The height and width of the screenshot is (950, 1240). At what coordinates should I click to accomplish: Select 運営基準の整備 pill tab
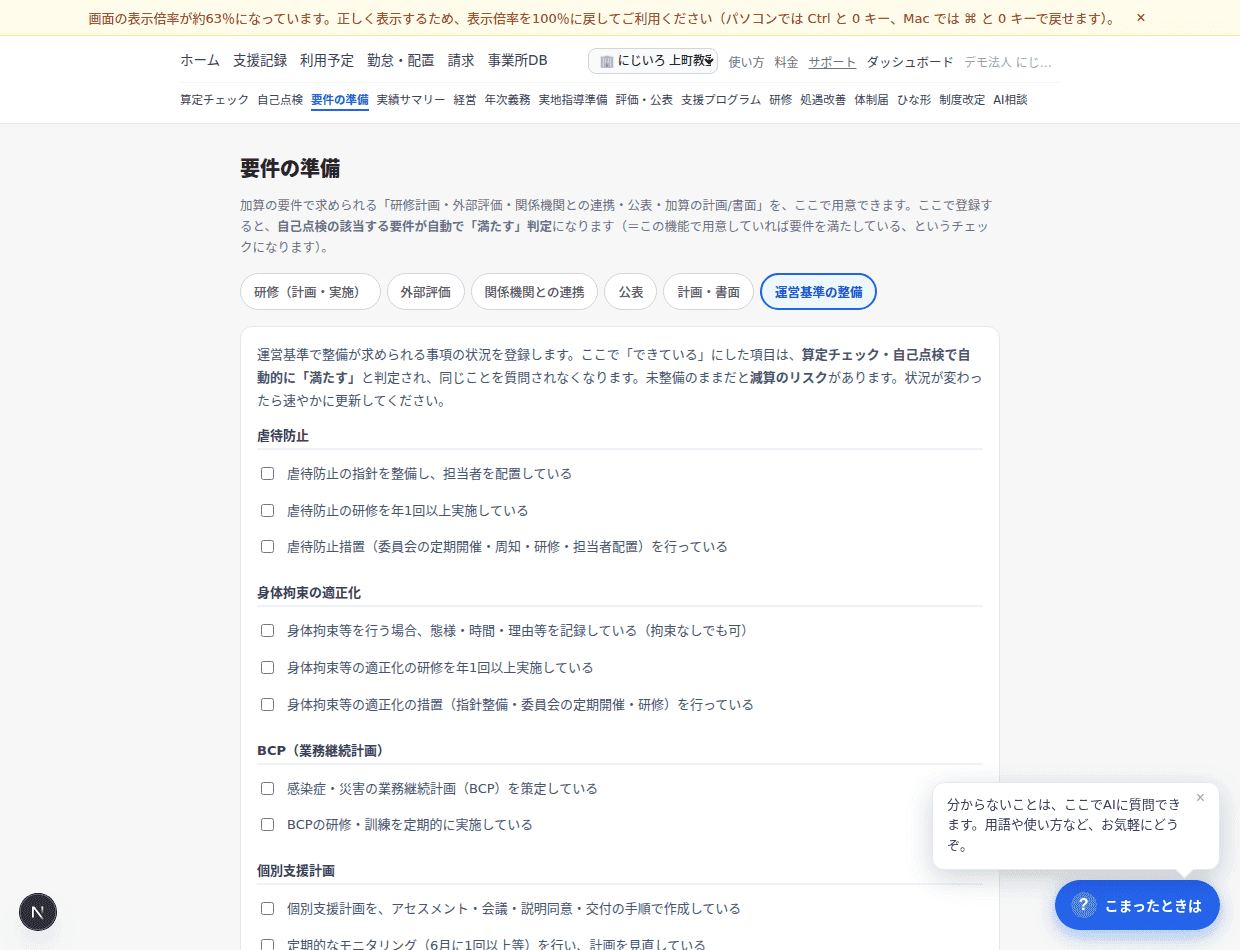(x=818, y=292)
